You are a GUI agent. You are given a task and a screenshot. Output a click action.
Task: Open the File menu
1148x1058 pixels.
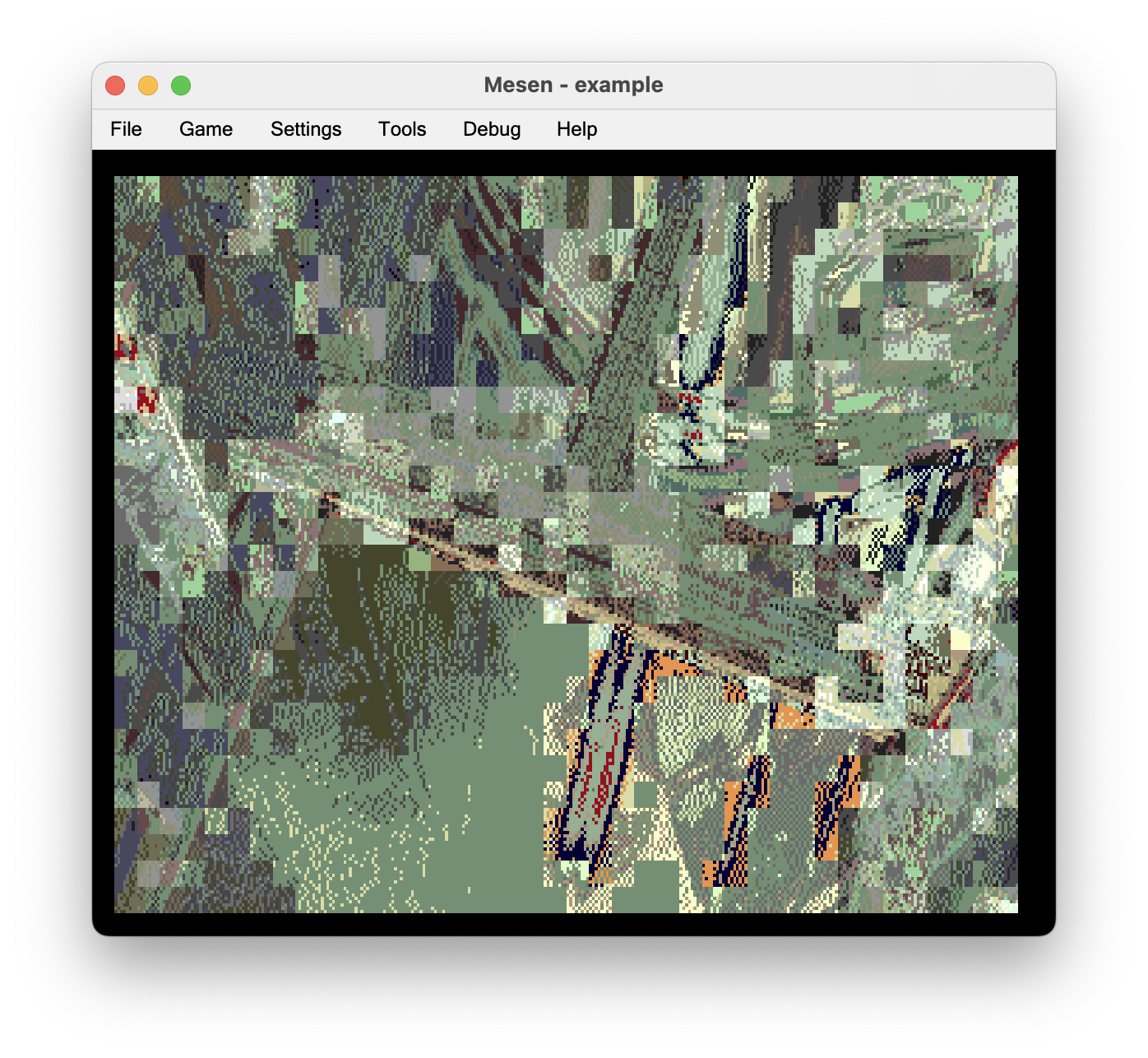click(x=126, y=129)
